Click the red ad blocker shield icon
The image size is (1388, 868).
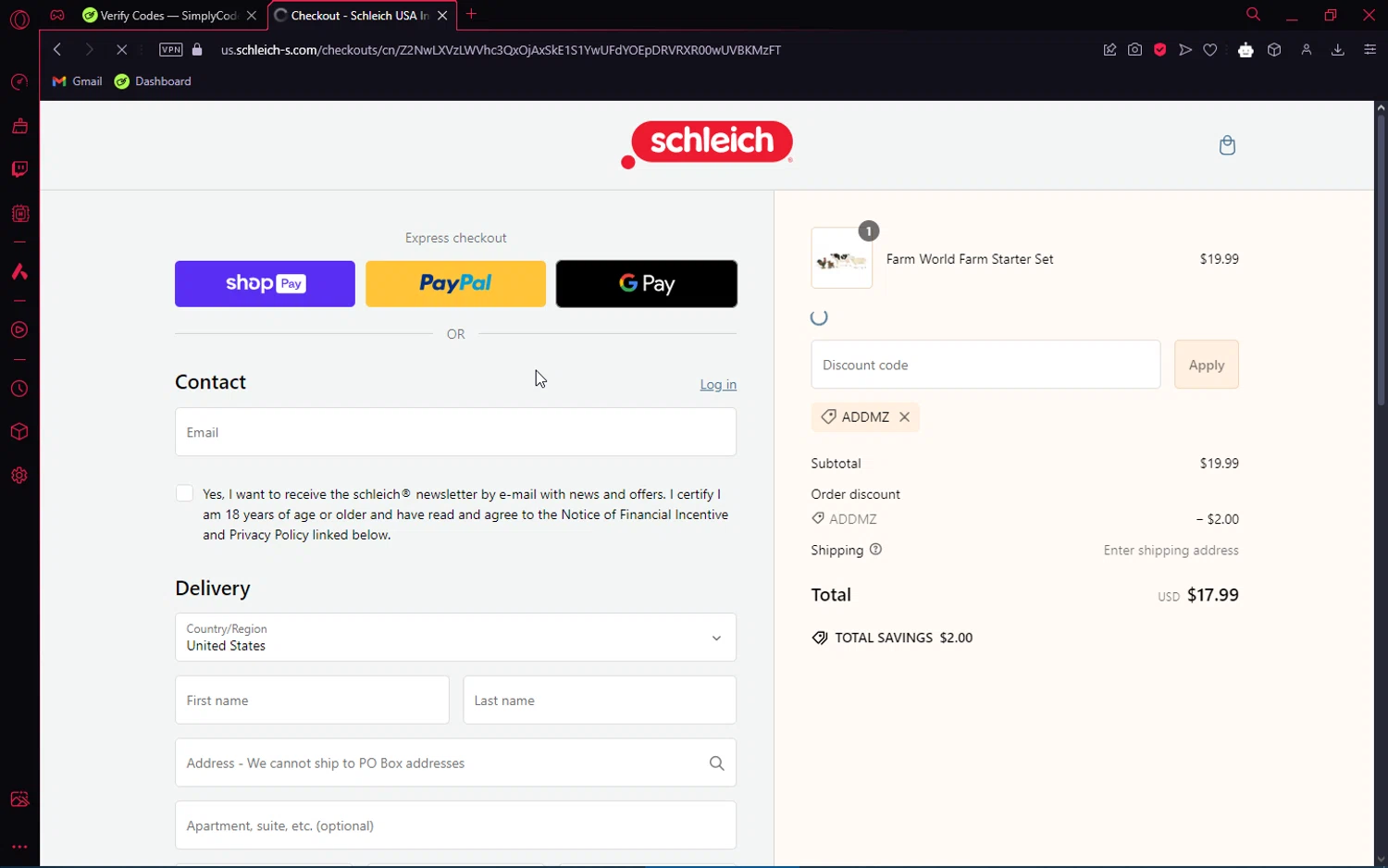(x=1159, y=50)
